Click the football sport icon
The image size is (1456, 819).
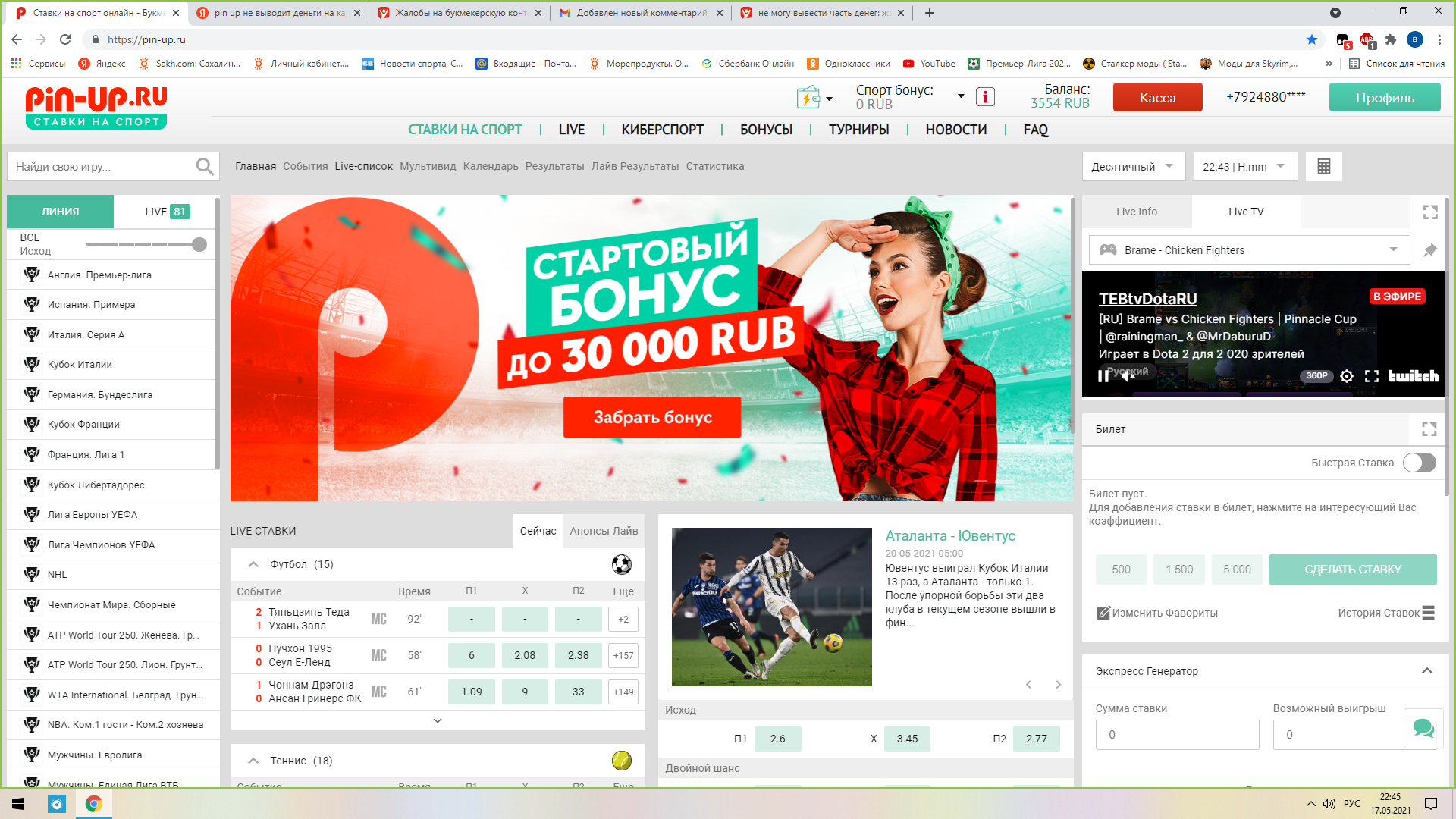point(621,564)
